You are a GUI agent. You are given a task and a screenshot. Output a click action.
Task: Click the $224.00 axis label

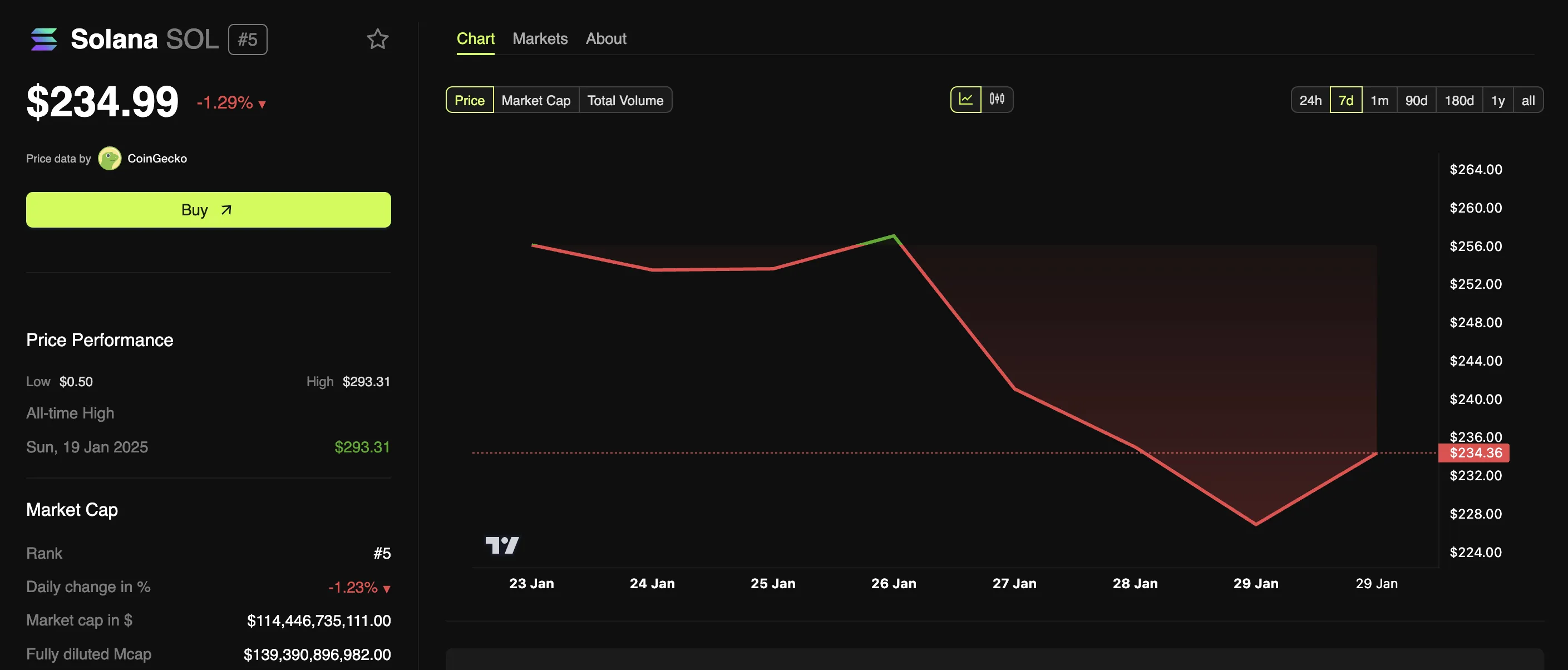[1476, 552]
